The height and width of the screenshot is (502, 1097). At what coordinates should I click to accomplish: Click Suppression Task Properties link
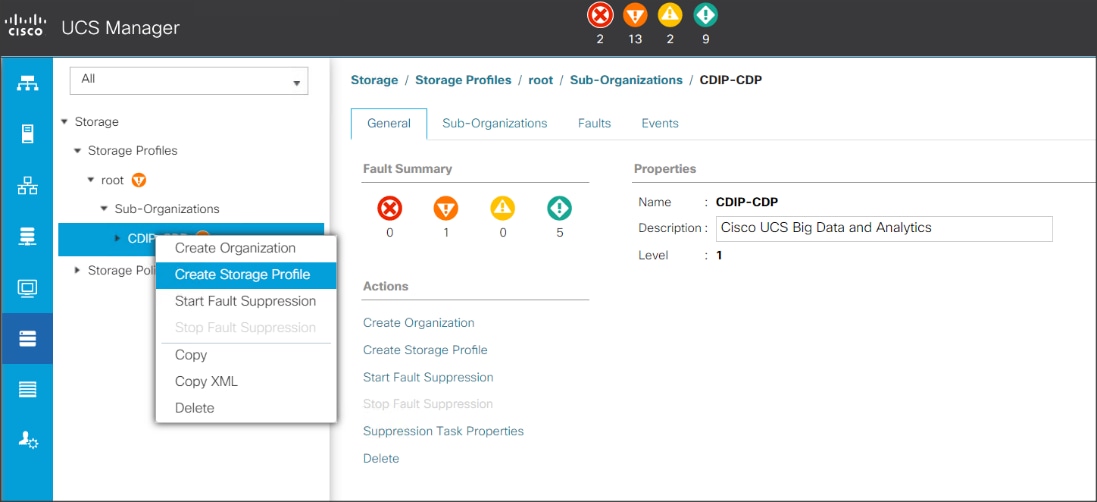coord(444,431)
